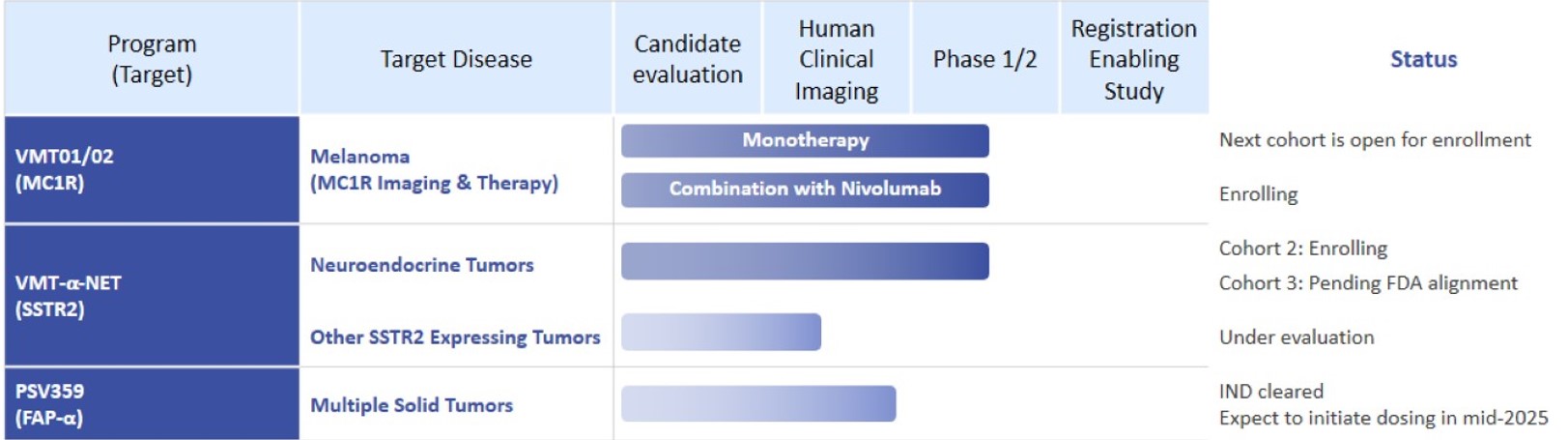This screenshot has width=1568, height=440.
Task: Click the Phase 1/2 column header
Action: 984,59
